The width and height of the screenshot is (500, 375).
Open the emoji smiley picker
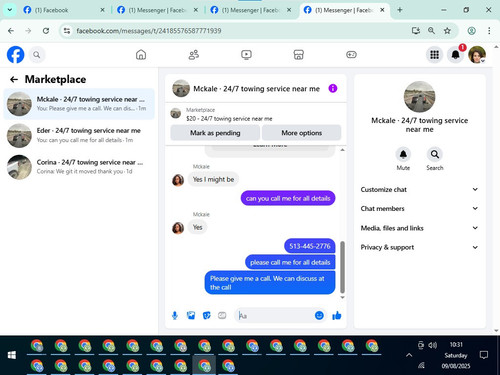coord(319,315)
